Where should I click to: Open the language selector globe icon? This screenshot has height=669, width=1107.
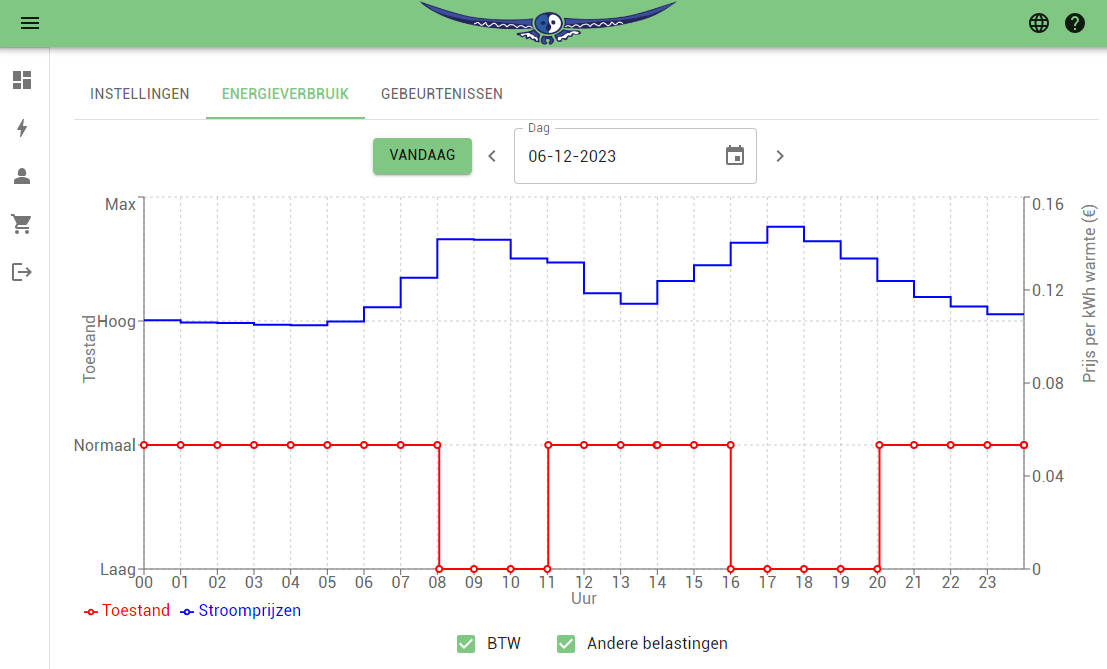[1038, 22]
